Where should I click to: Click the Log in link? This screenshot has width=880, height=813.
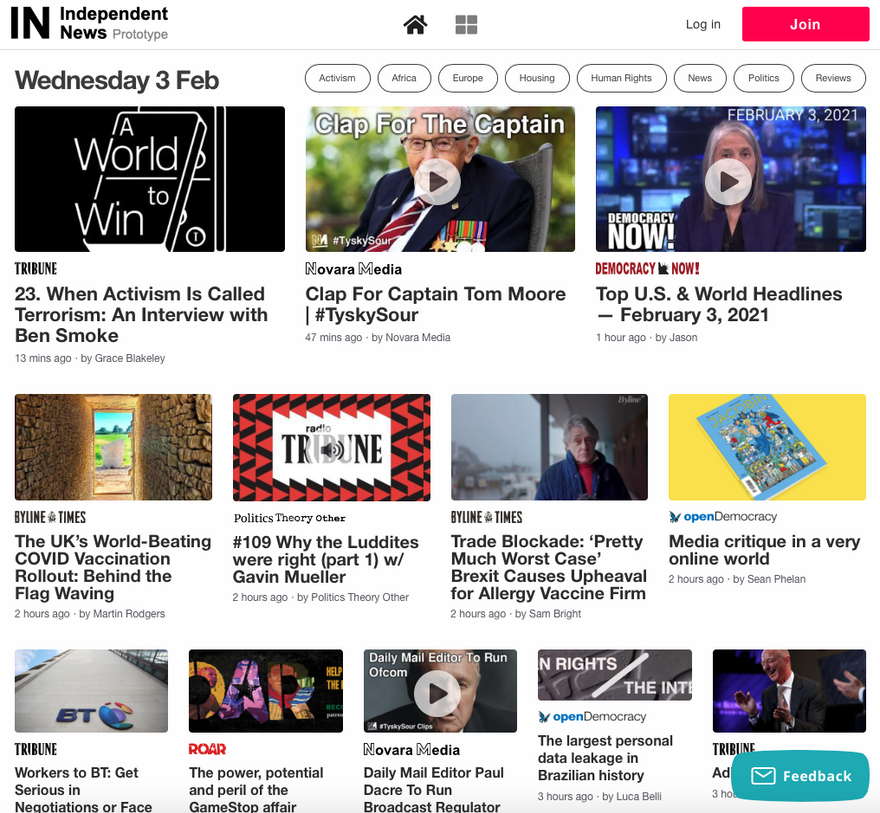tap(702, 24)
